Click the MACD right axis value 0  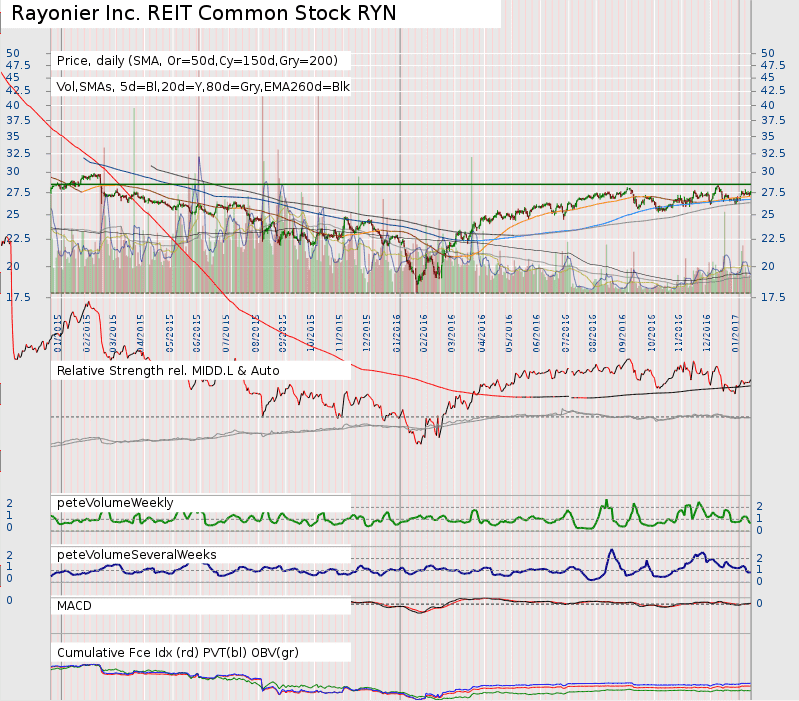pyautogui.click(x=759, y=603)
